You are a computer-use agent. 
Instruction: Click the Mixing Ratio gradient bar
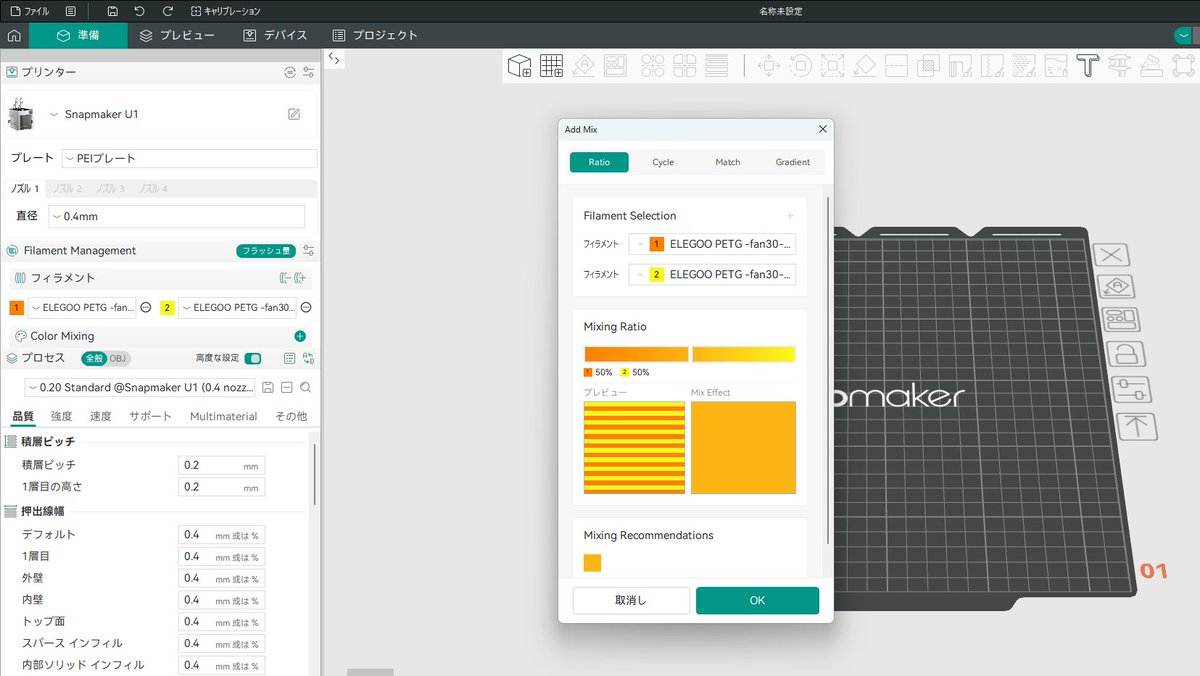click(690, 354)
